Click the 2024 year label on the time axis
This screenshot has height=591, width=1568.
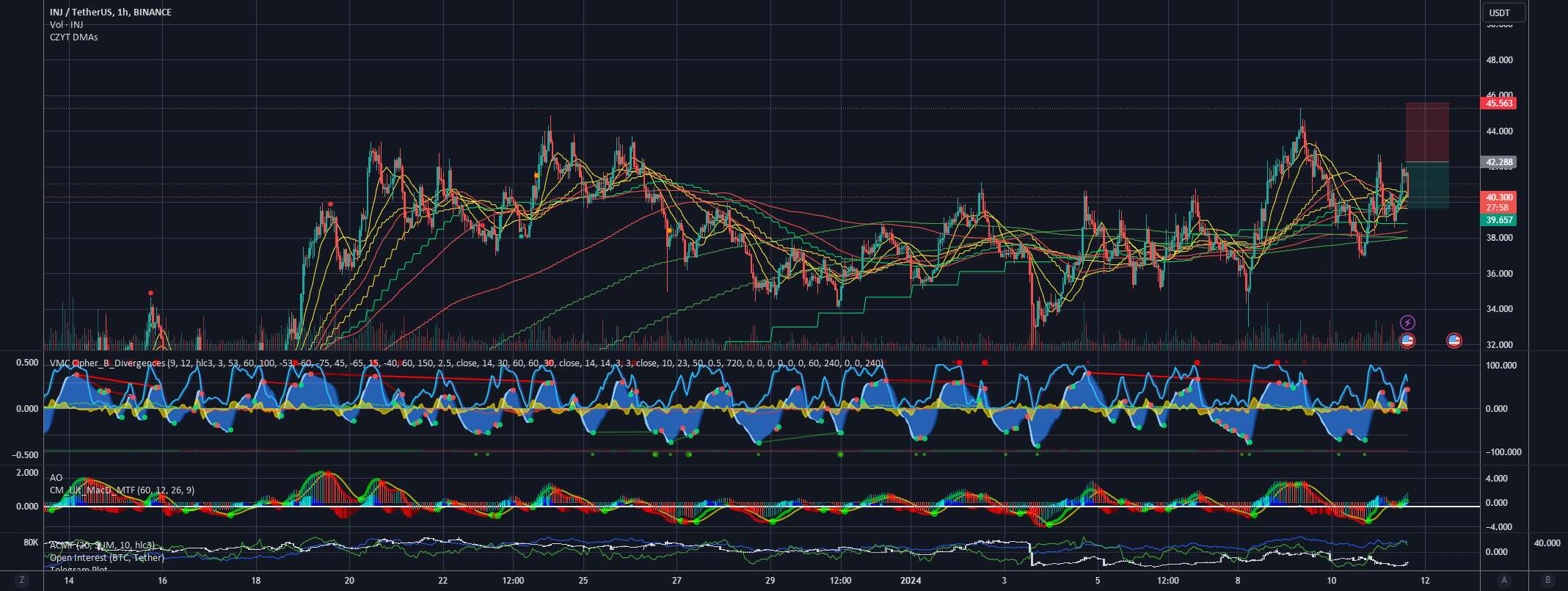pos(910,581)
